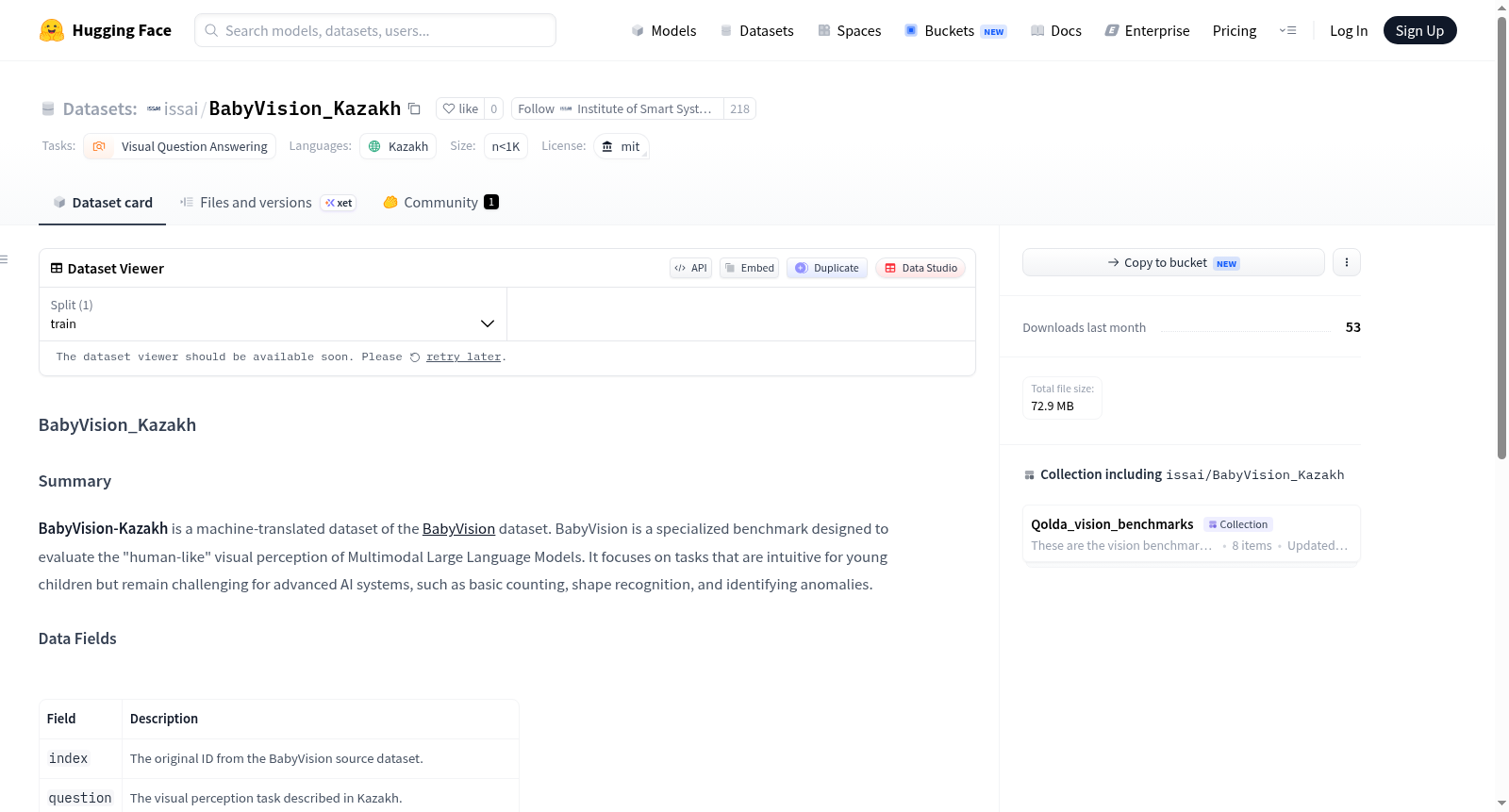The width and height of the screenshot is (1509, 812).
Task: Click the Dataset Viewer table icon
Action: [x=57, y=268]
